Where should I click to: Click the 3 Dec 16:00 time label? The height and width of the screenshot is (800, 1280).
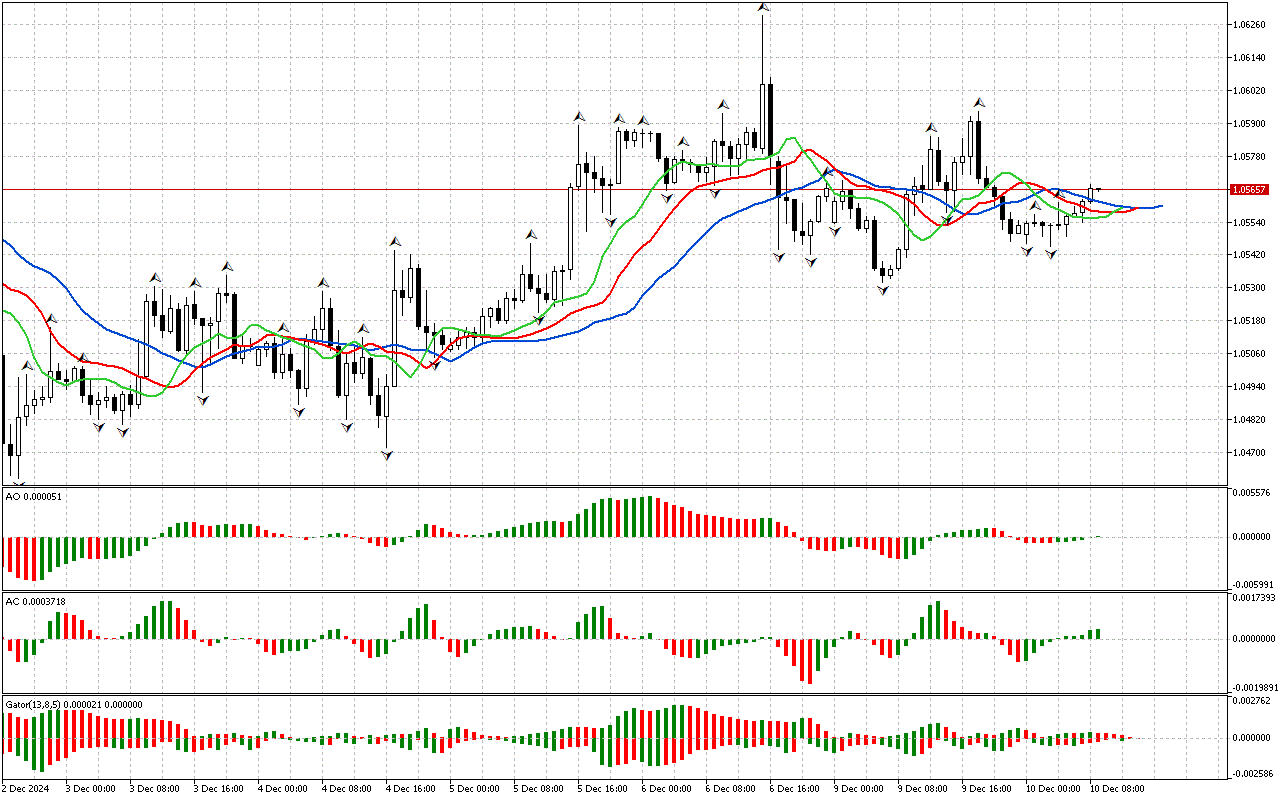click(x=221, y=788)
